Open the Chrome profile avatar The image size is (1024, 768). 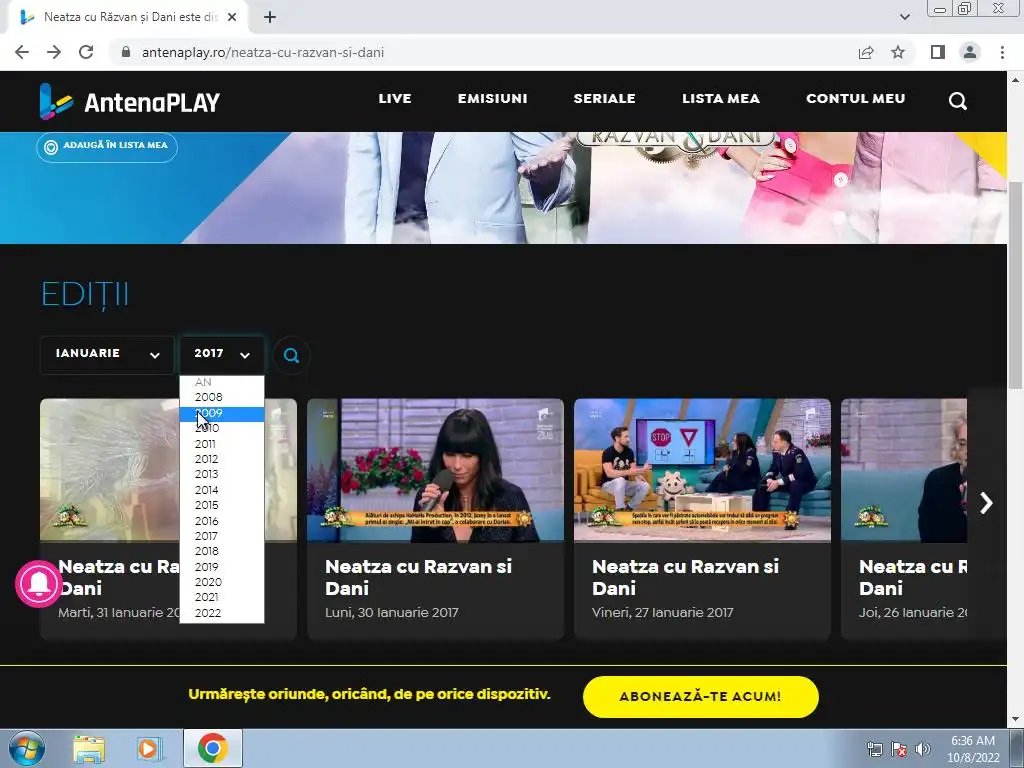click(x=970, y=52)
